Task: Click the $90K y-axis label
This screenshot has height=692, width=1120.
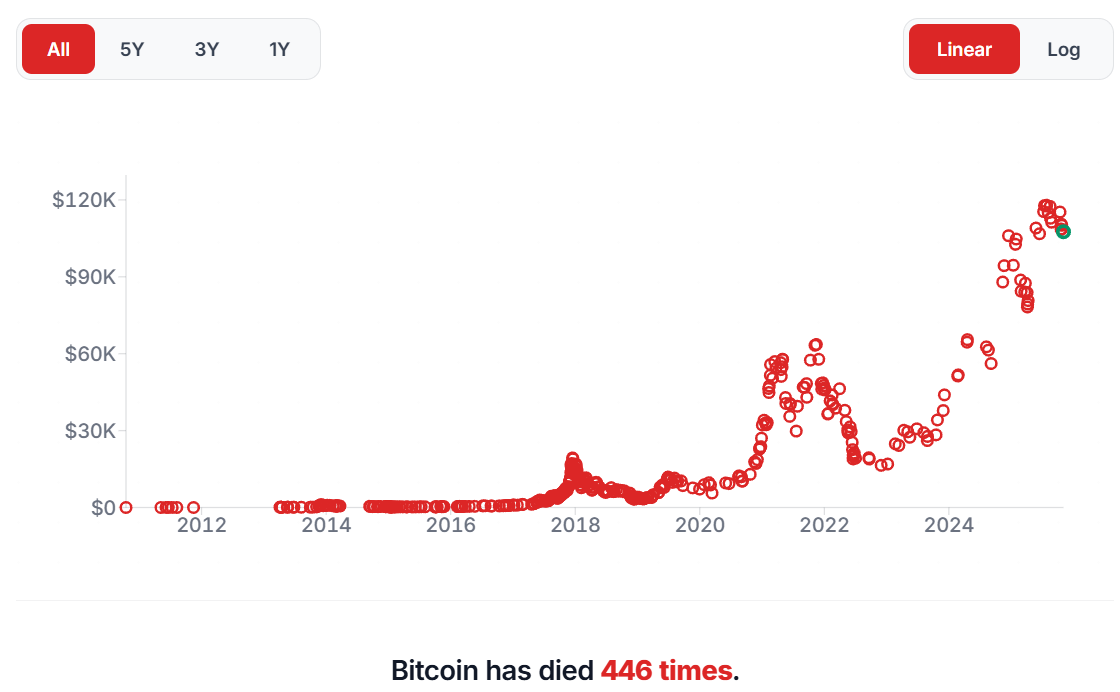Action: coord(88,277)
